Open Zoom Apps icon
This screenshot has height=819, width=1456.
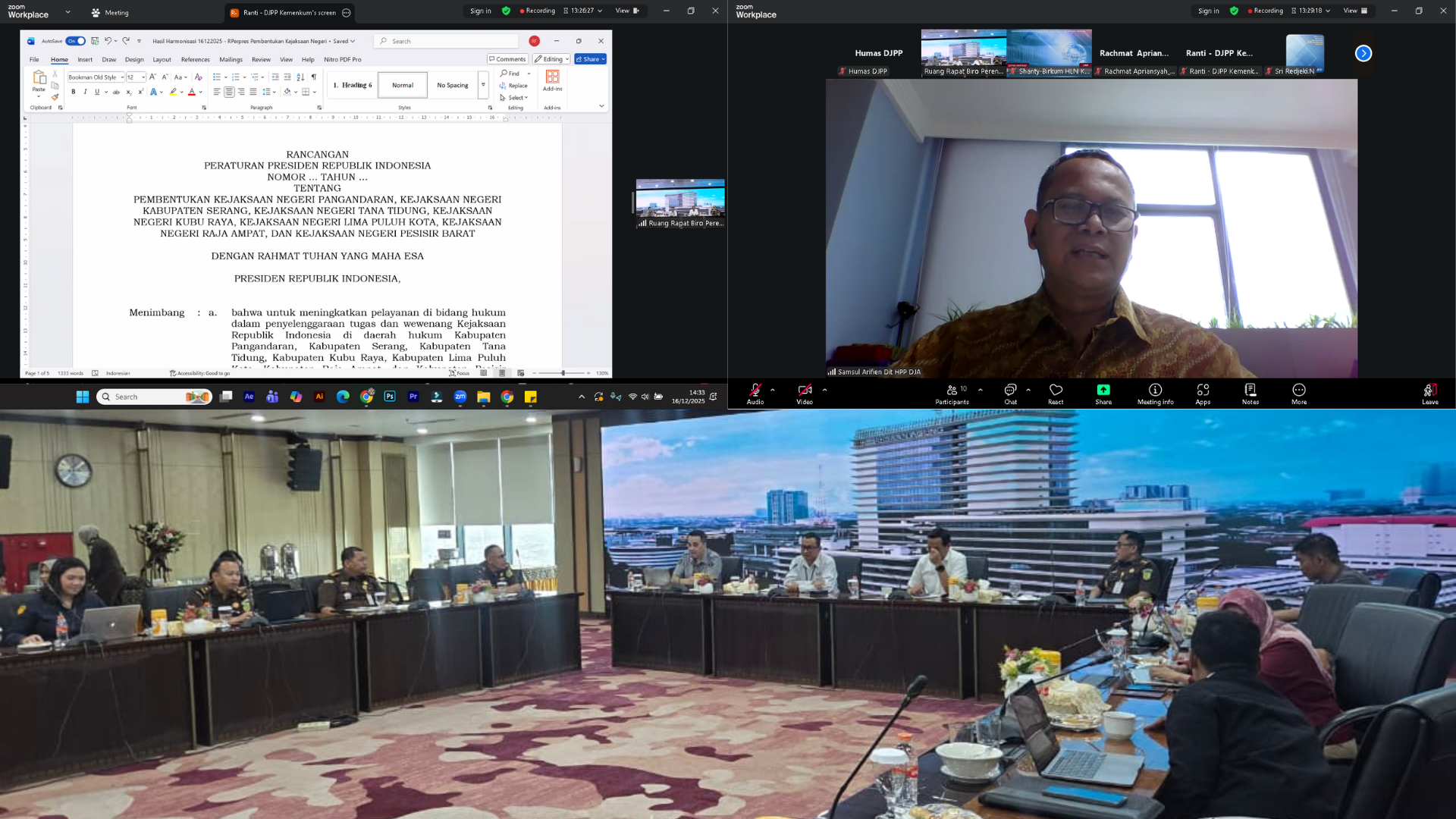(x=1203, y=391)
